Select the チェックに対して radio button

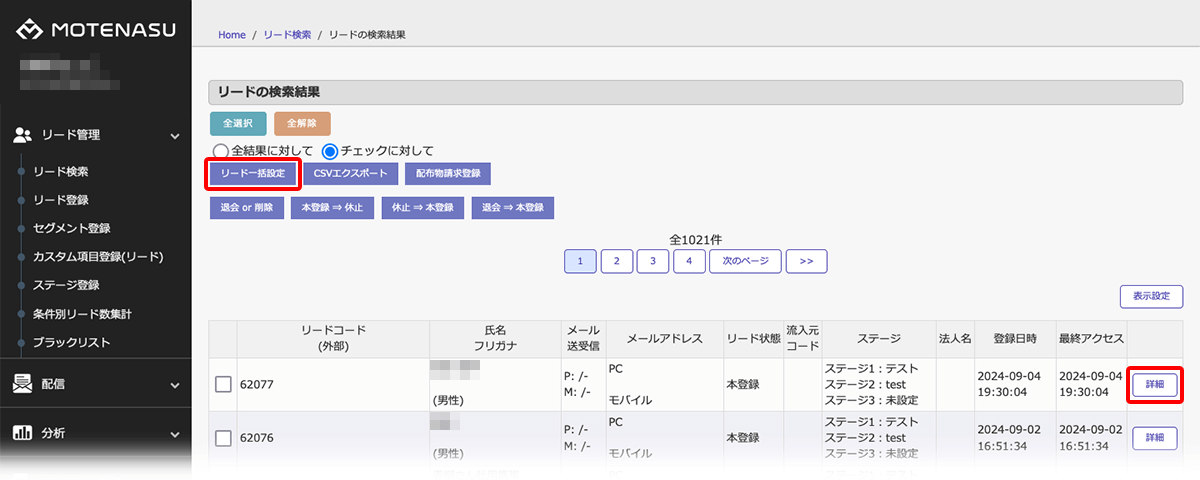click(330, 151)
